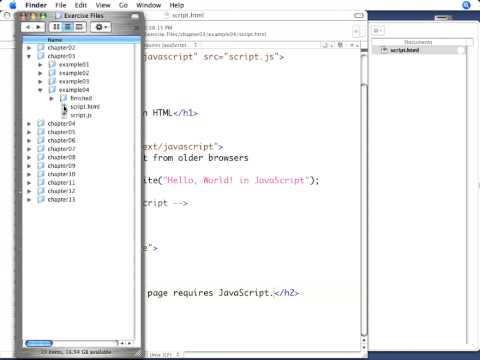Click the editor scroll down arrow
Image resolution: width=480 pixels, height=360 pixels.
tap(364, 347)
